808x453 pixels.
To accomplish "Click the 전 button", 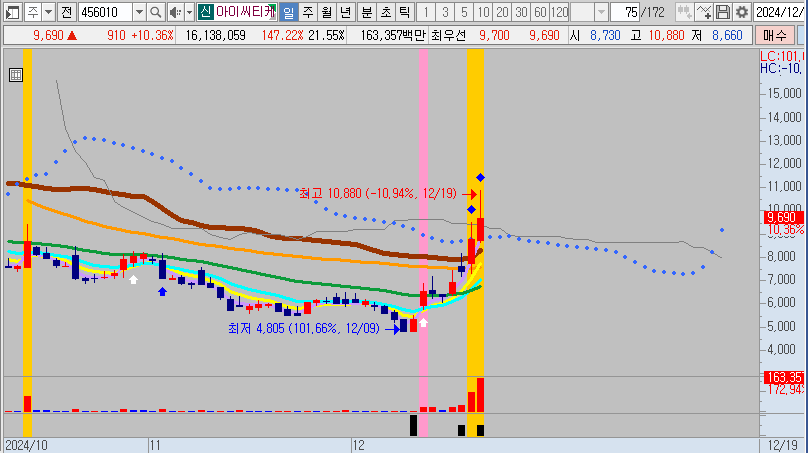I will [66, 12].
